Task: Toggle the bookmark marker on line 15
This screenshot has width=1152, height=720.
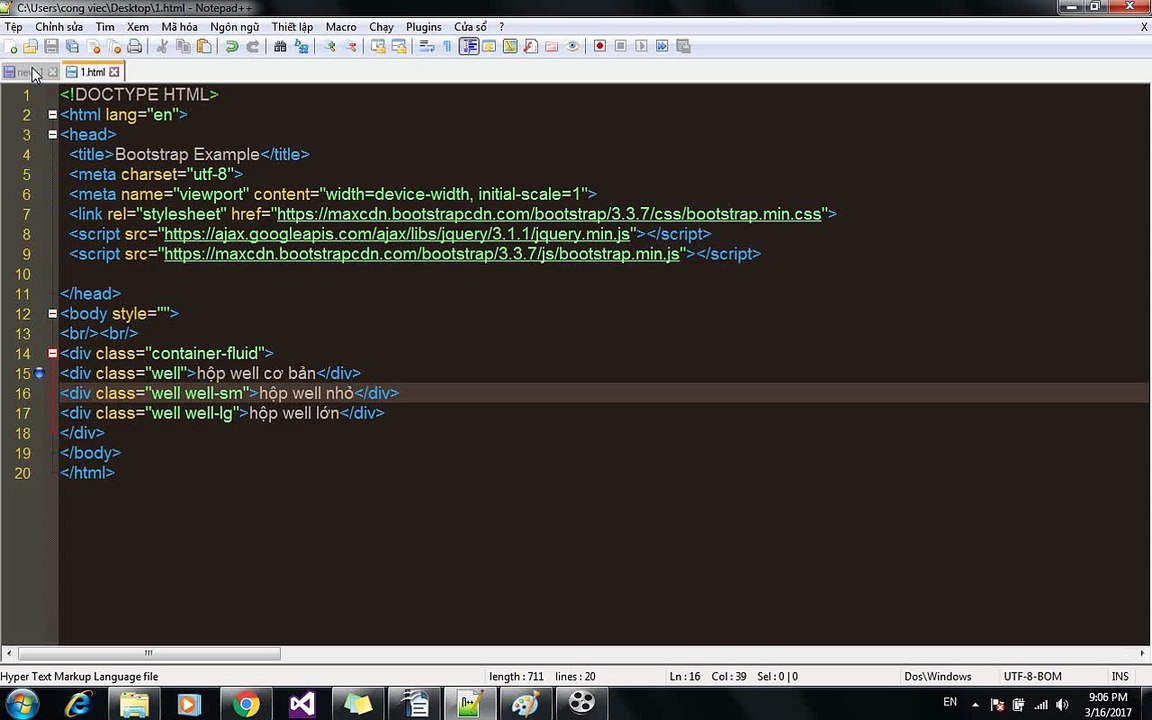Action: (40, 373)
